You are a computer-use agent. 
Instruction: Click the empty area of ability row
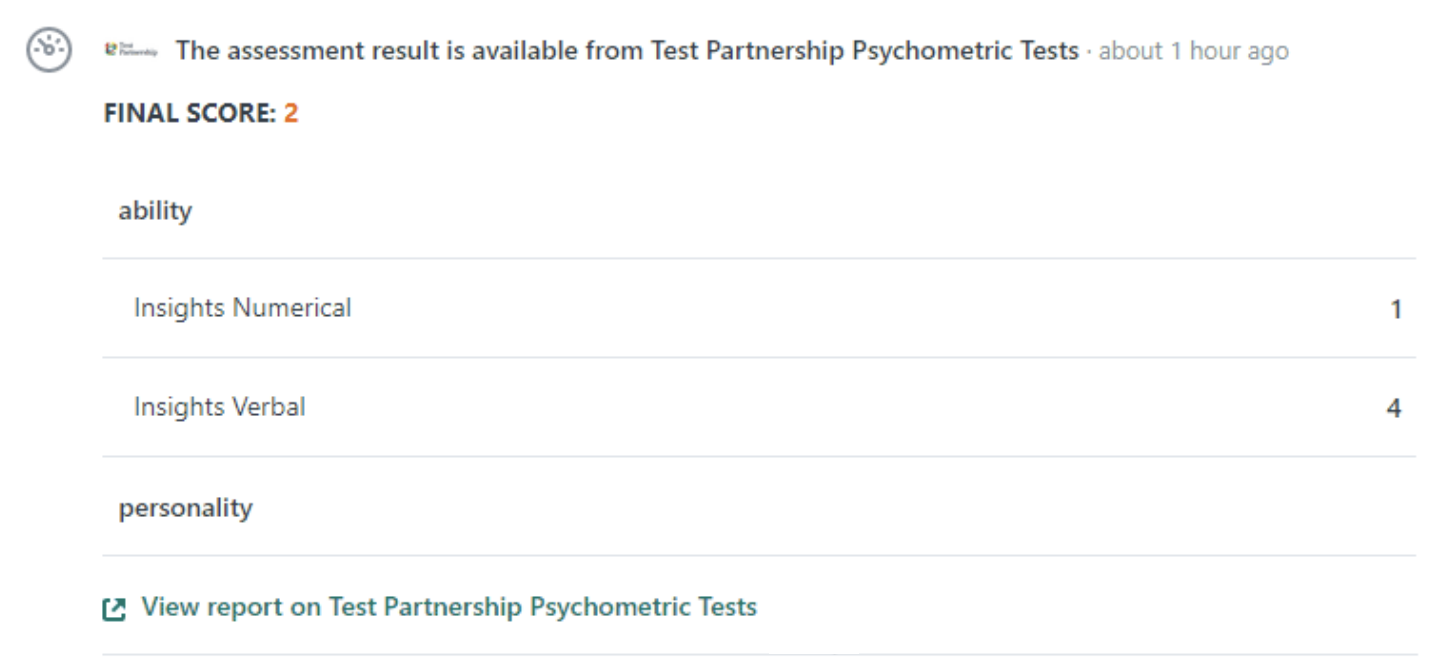tap(804, 211)
